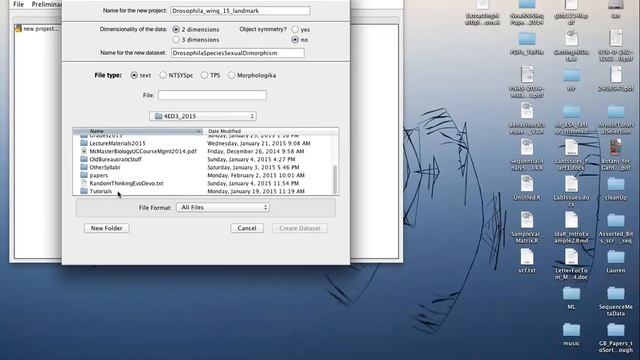Set Object symmetry to yes
Image resolution: width=640 pixels, height=360 pixels.
295,29
